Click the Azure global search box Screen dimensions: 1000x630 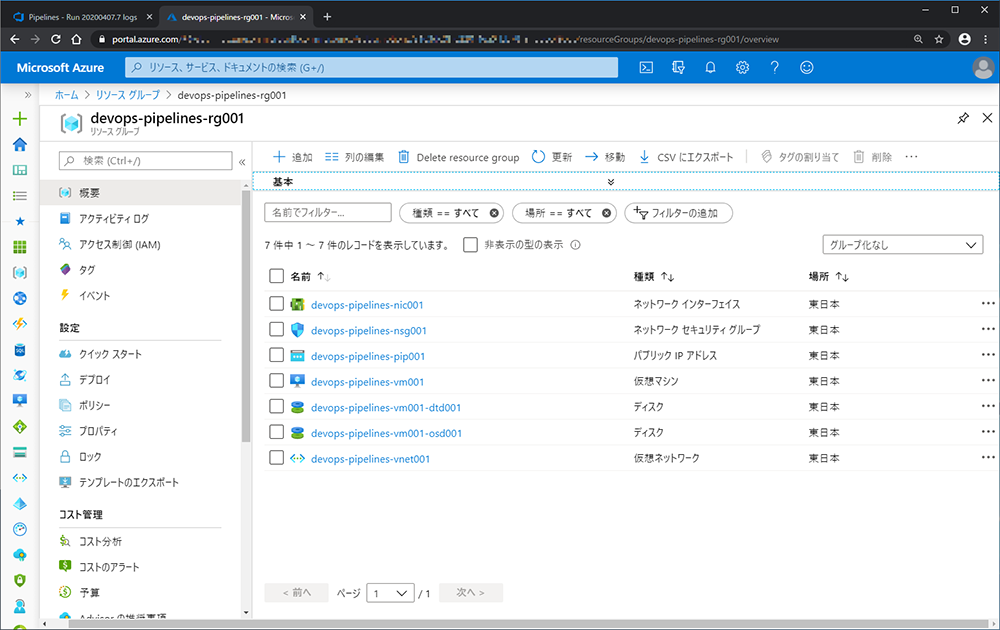click(x=371, y=68)
